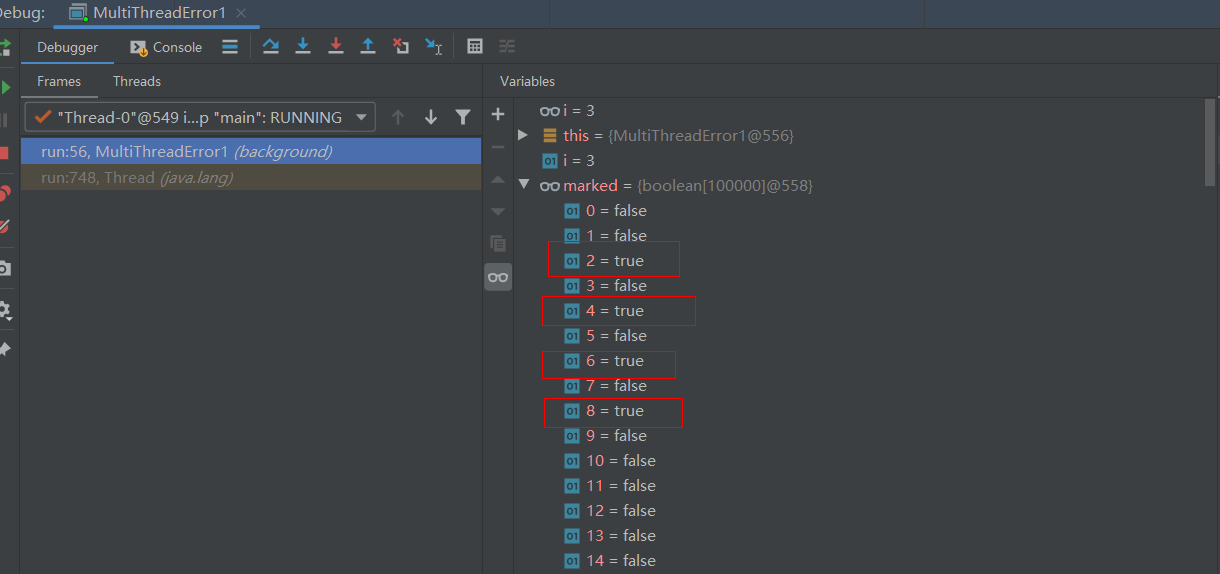Click the Pin Tab icon

[4, 349]
